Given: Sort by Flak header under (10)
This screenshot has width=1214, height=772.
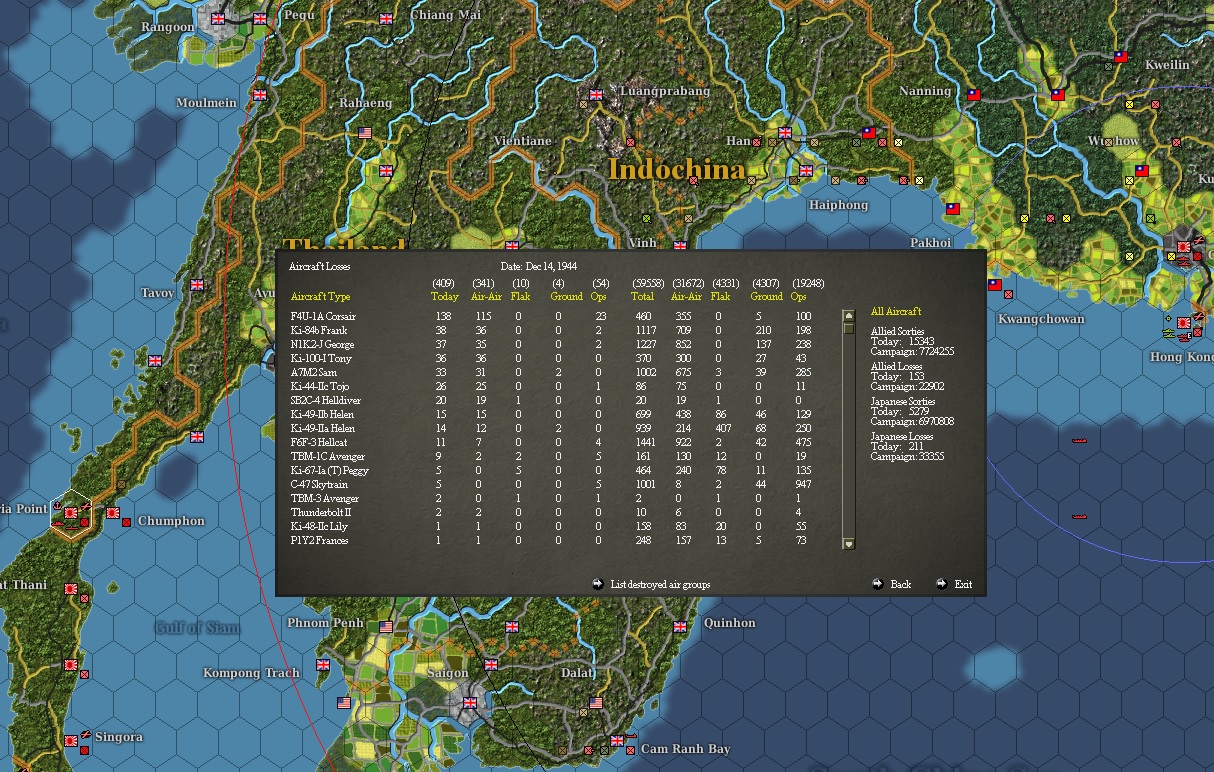Looking at the screenshot, I should (520, 296).
